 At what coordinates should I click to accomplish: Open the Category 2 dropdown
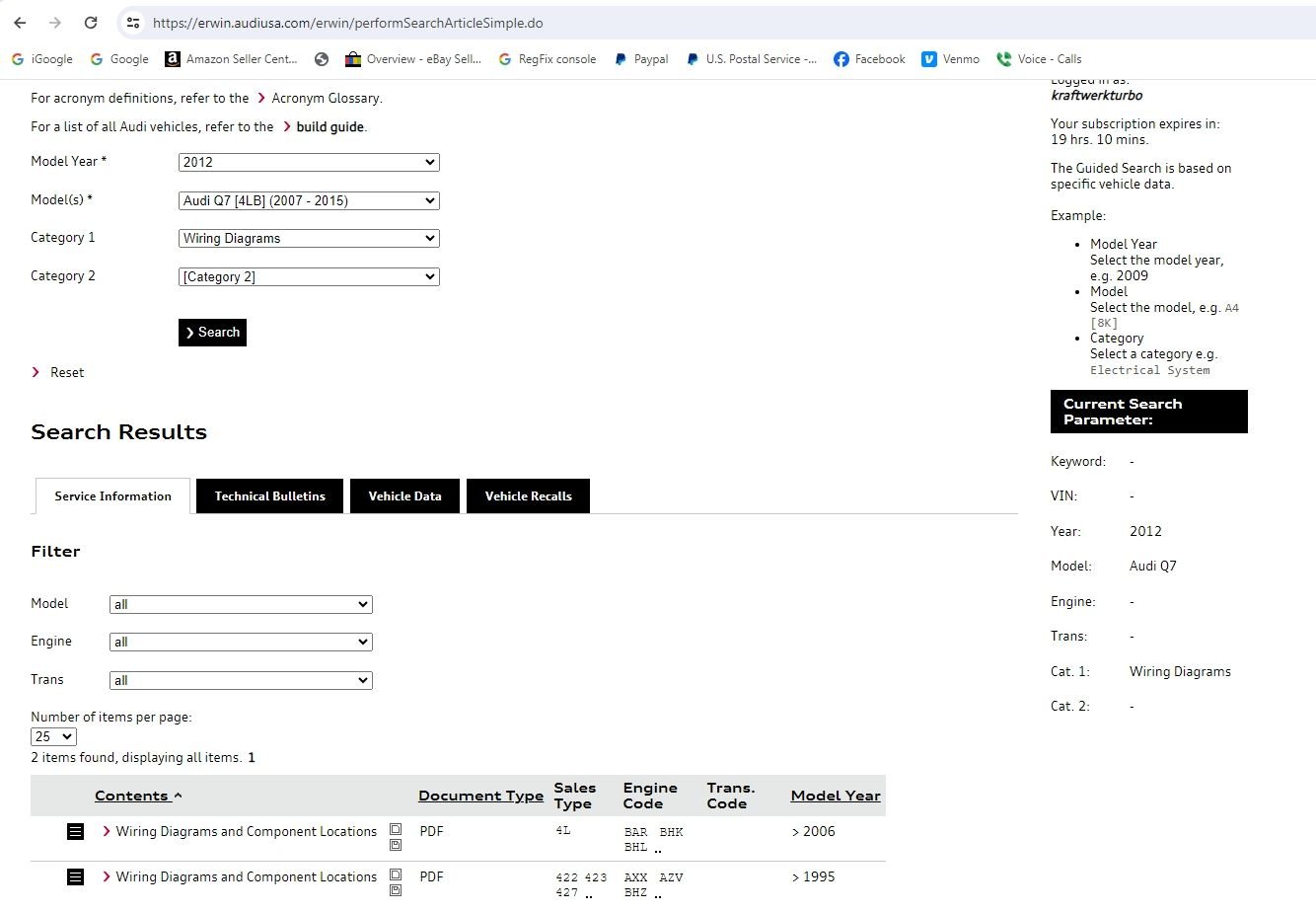309,277
